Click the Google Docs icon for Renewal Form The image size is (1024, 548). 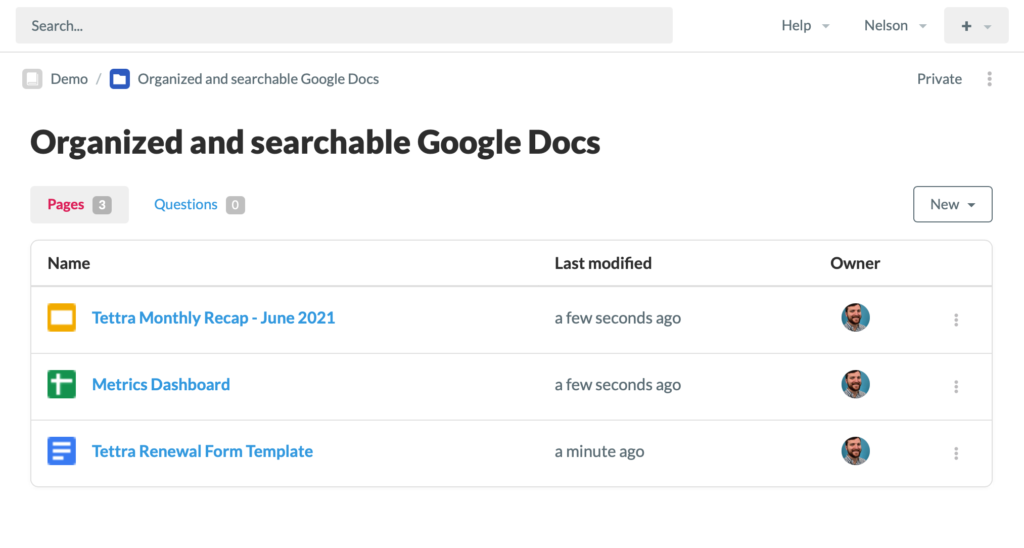point(62,451)
